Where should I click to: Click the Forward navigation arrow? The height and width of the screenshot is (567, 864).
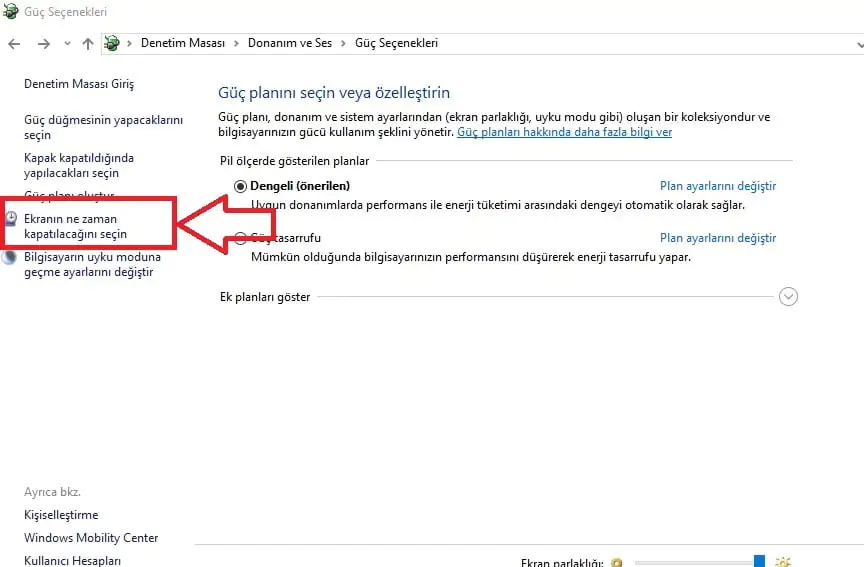coord(44,44)
